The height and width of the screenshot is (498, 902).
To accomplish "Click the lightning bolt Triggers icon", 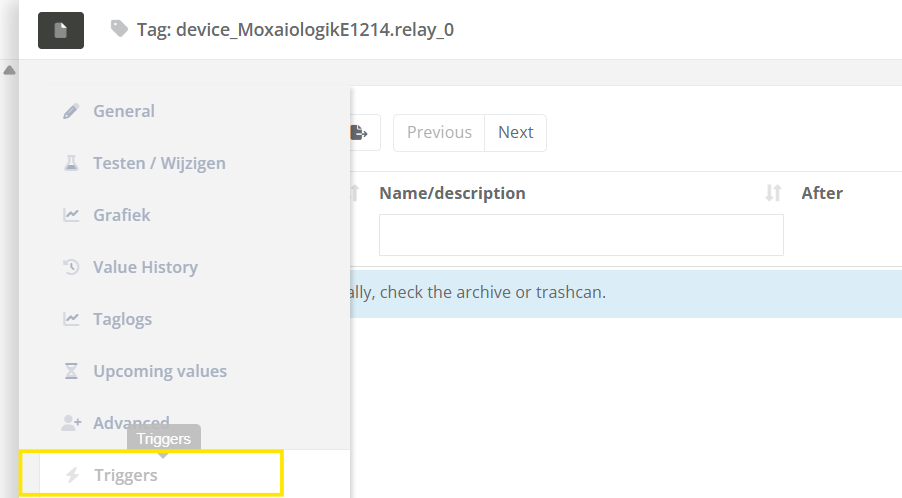I will click(x=72, y=475).
